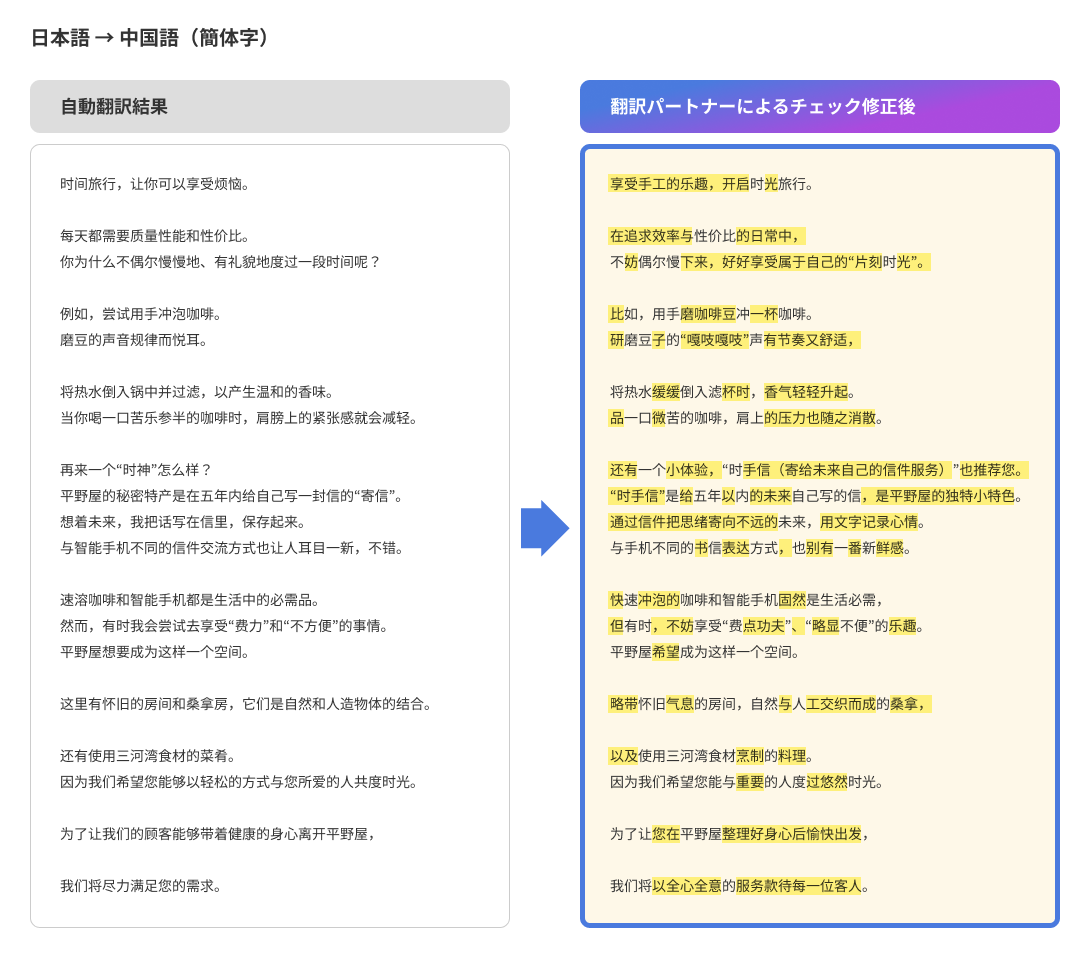Select the 翻訳パートナーによるチェック修正後 gradient header
Viewport: 1090px width, 958px height.
point(819,107)
